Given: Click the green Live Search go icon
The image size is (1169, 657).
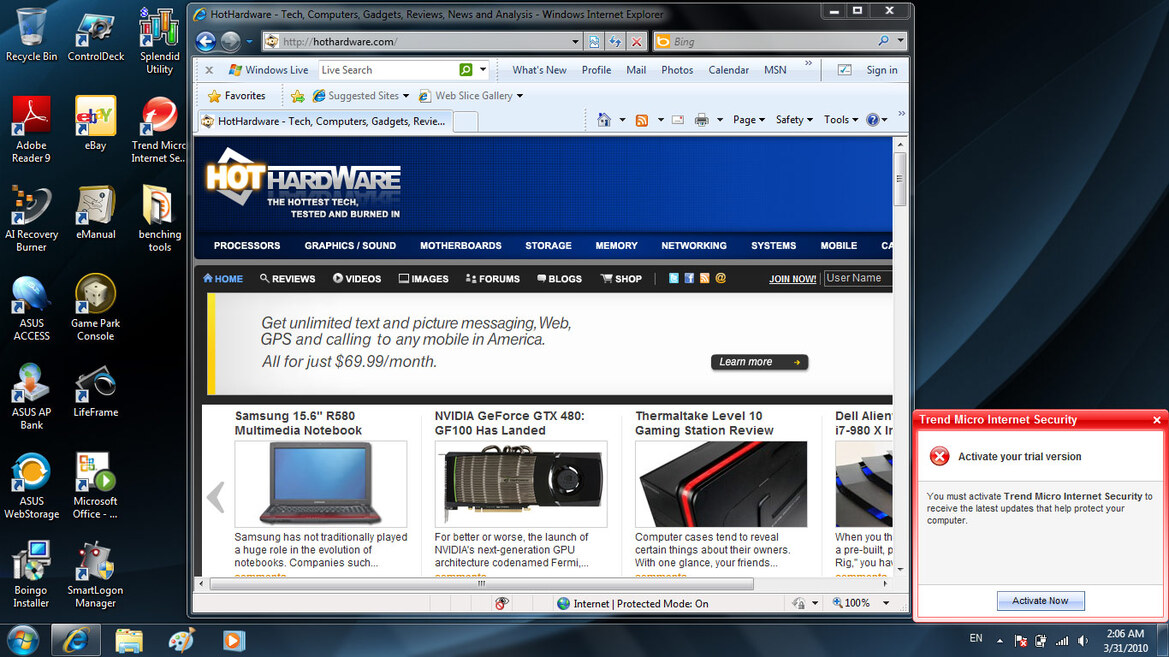Looking at the screenshot, I should click(x=466, y=69).
